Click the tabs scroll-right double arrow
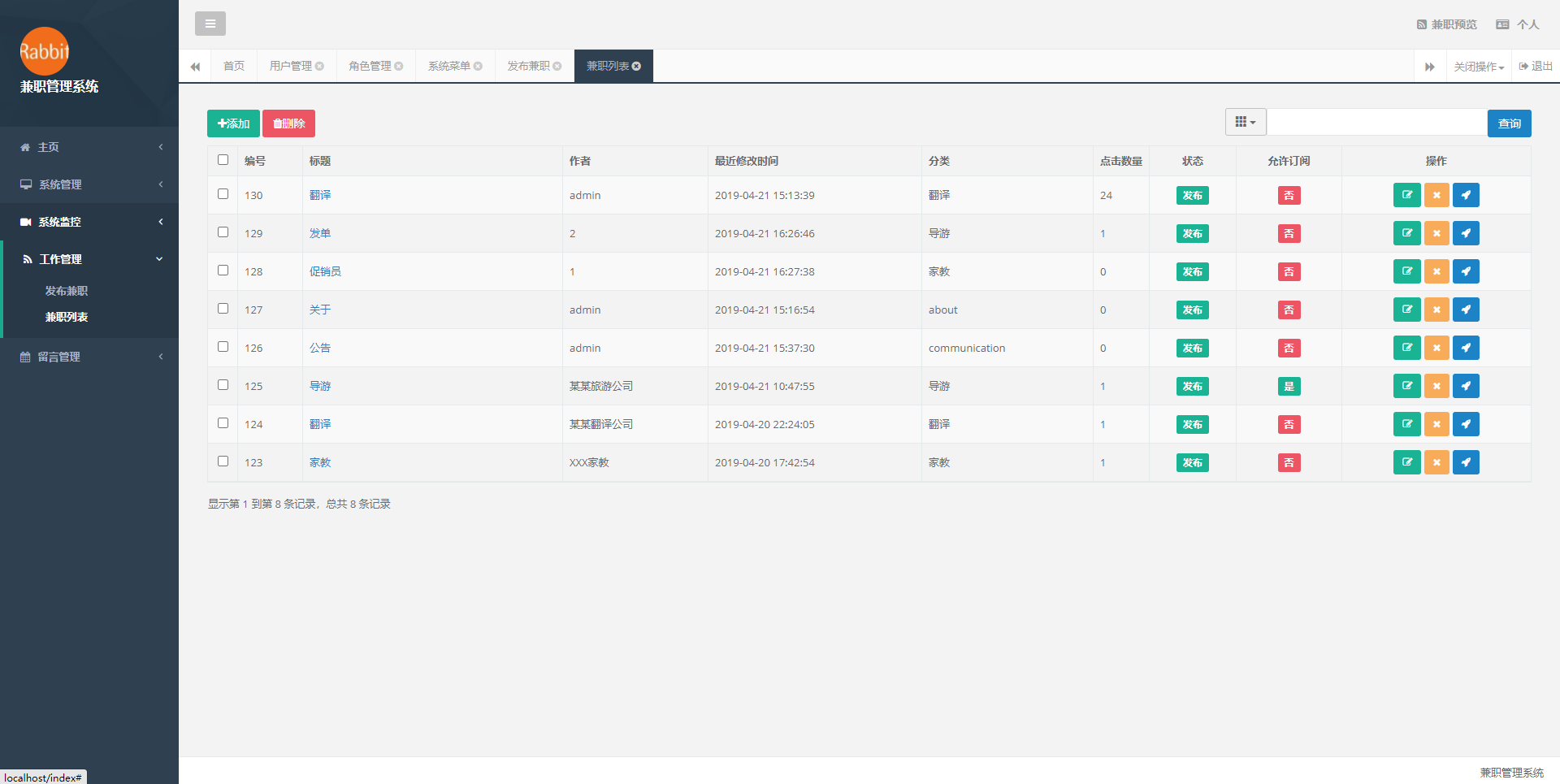The image size is (1560, 784). pyautogui.click(x=1429, y=67)
